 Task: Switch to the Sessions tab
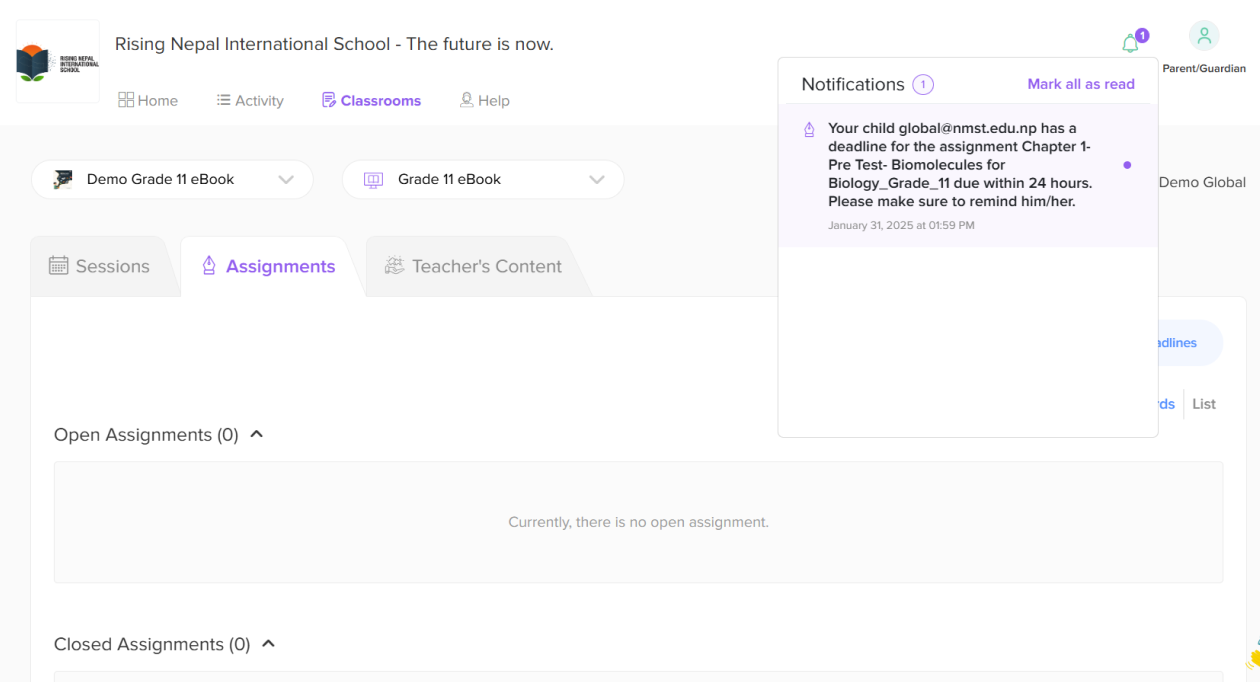[x=99, y=266]
